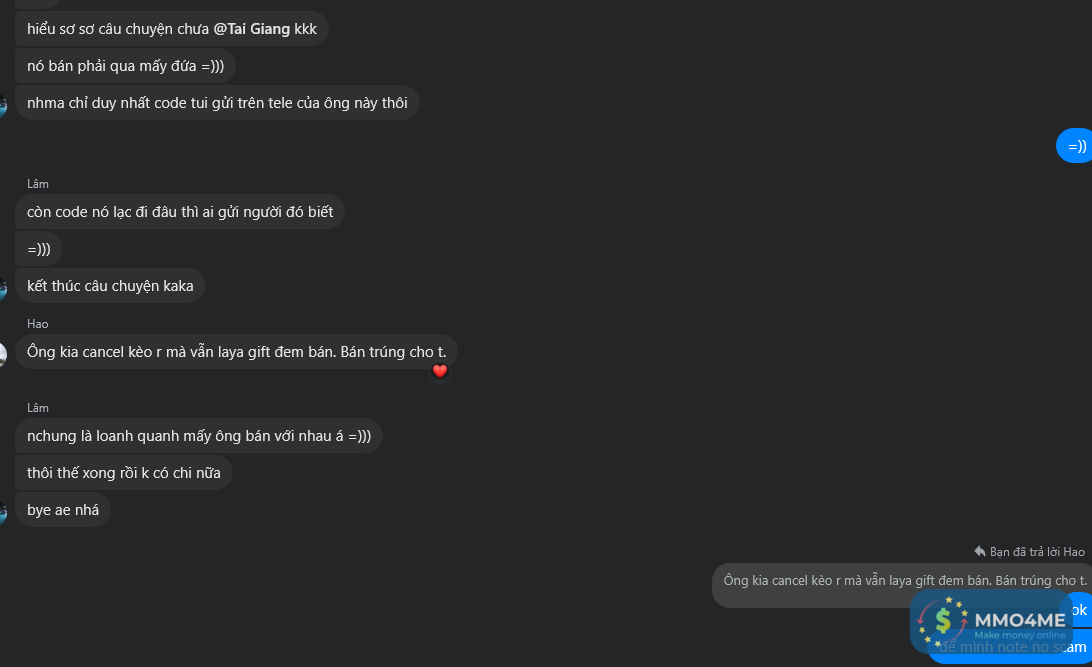Click the blue "ok" sent message
Image resolution: width=1092 pixels, height=667 pixels.
(1079, 609)
